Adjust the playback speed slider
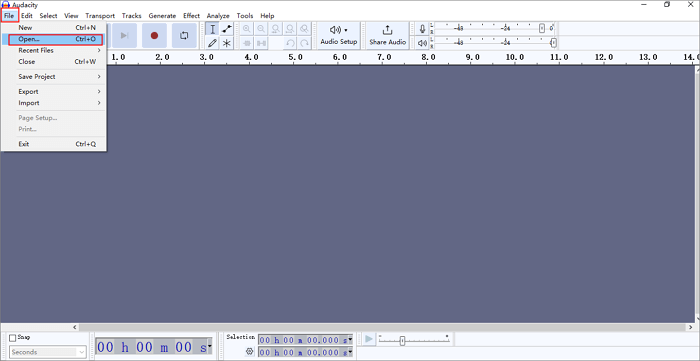 click(x=402, y=341)
